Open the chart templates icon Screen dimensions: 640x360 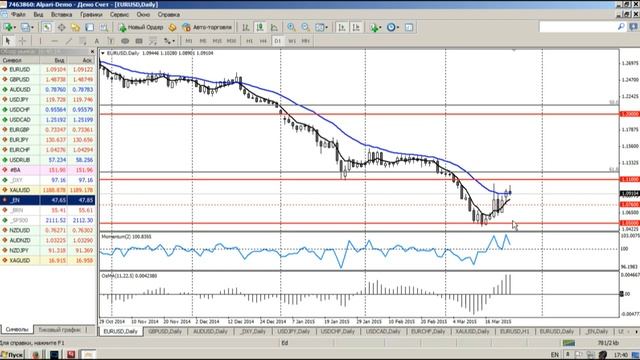[x=409, y=27]
